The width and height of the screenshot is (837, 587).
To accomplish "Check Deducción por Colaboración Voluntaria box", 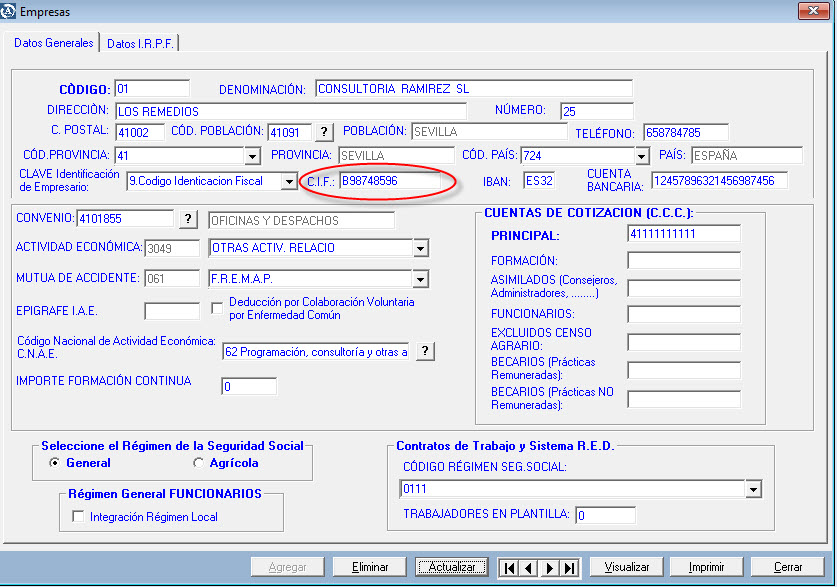I will point(217,308).
